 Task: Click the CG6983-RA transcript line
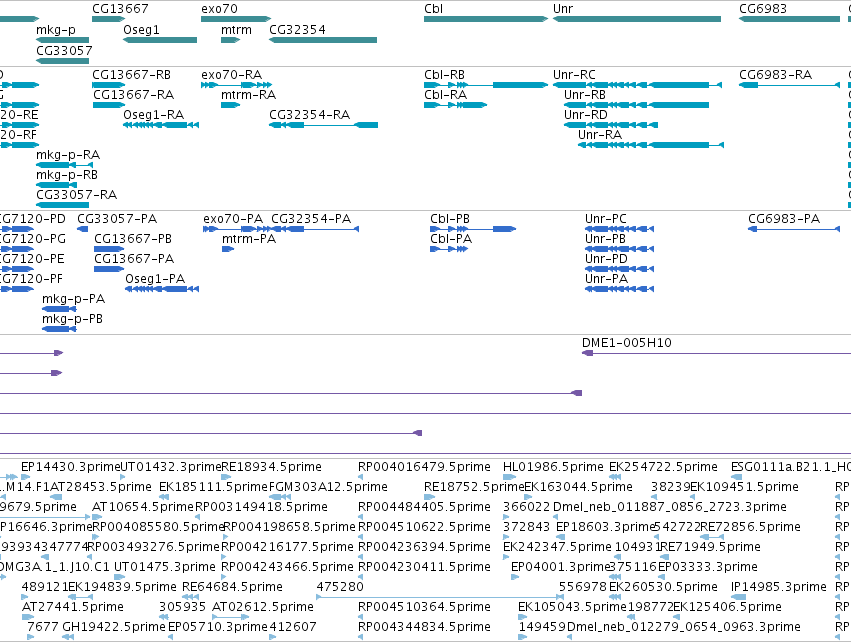(789, 85)
